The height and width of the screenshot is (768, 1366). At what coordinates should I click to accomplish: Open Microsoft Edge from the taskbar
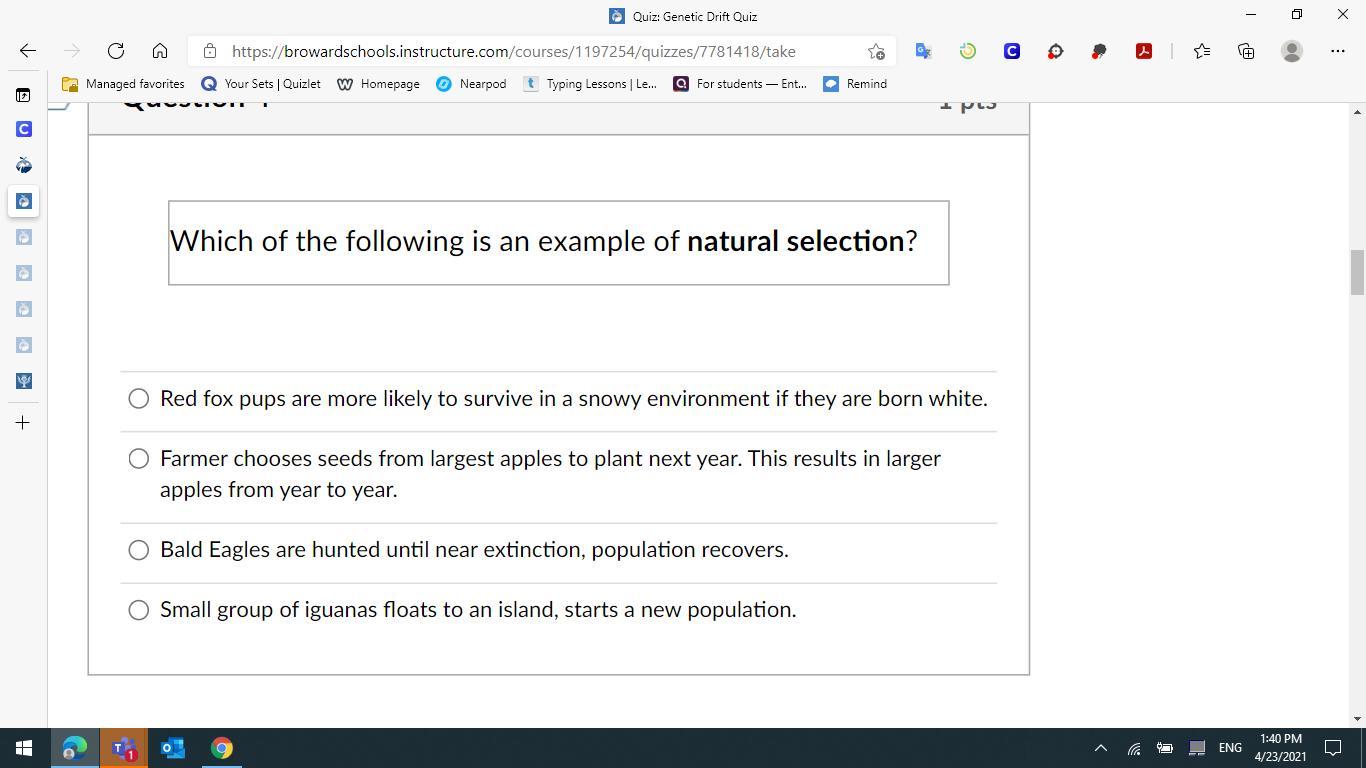[x=75, y=748]
